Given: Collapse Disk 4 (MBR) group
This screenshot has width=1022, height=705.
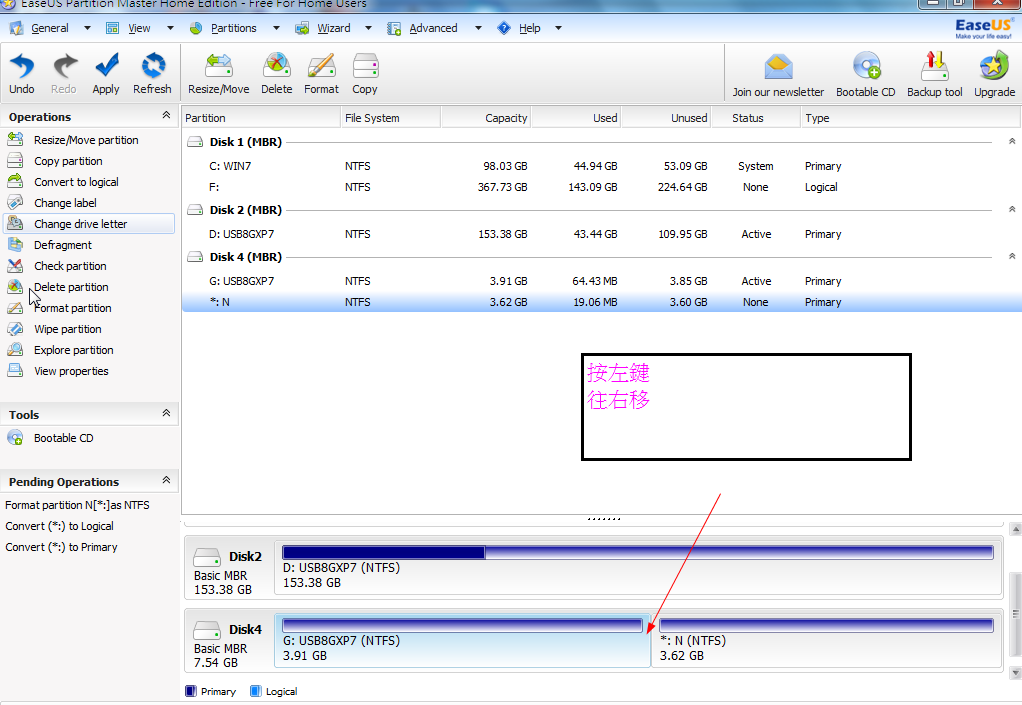Looking at the screenshot, I should click(1012, 257).
